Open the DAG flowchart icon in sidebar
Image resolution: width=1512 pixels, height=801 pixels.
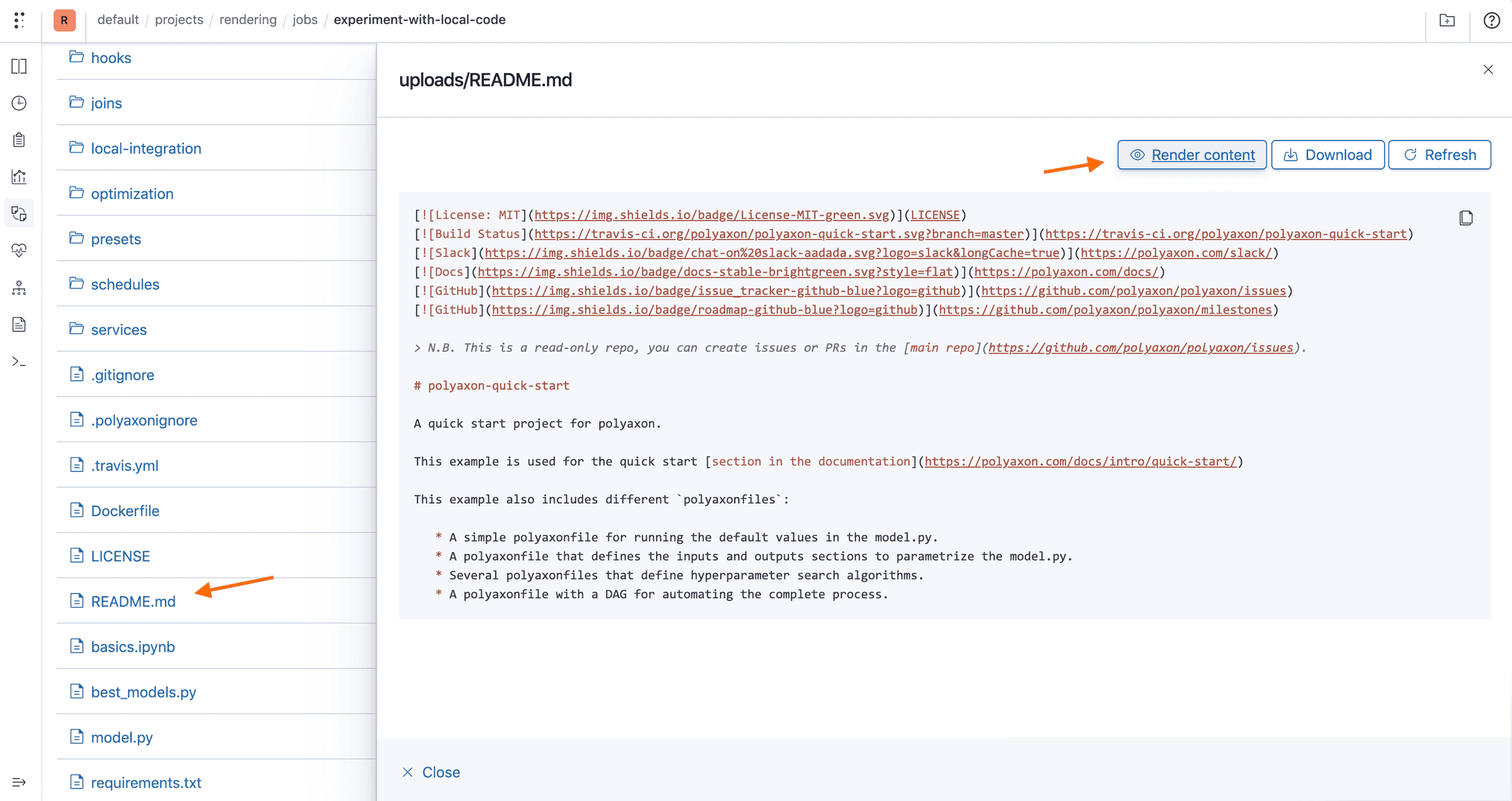19,288
